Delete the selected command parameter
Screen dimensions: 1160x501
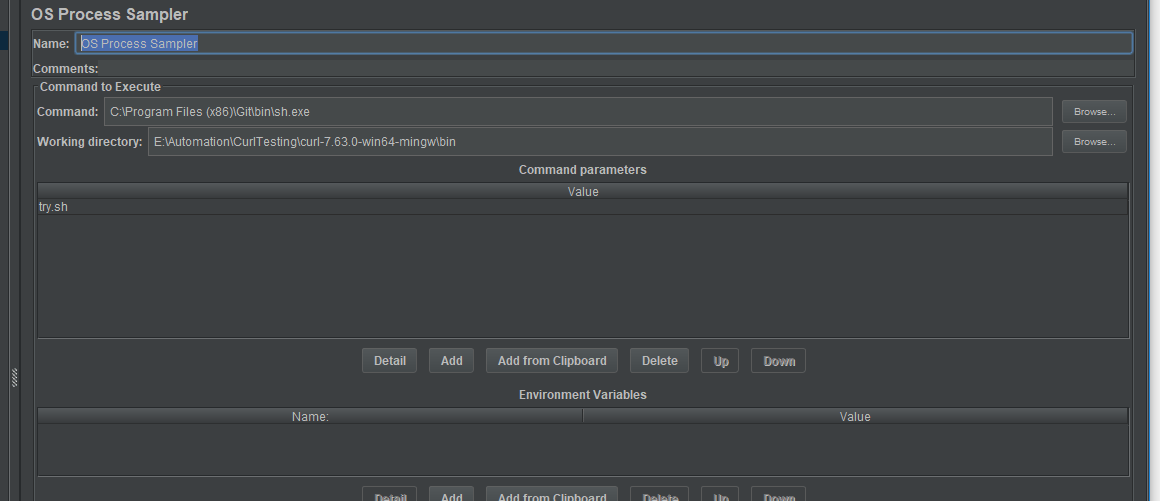pos(659,361)
